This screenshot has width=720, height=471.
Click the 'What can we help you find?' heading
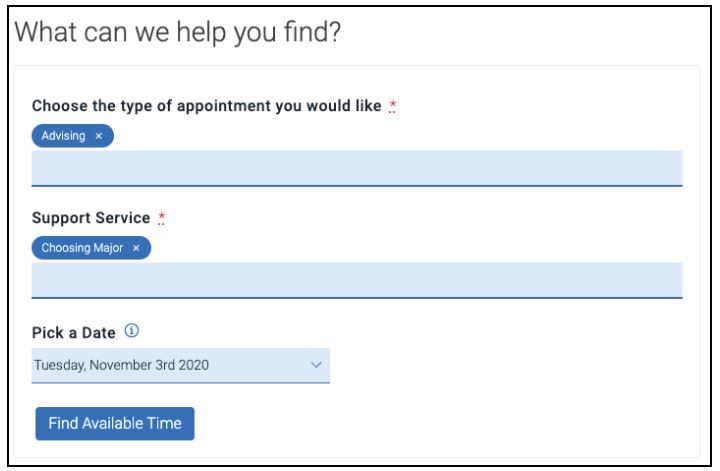coord(179,32)
